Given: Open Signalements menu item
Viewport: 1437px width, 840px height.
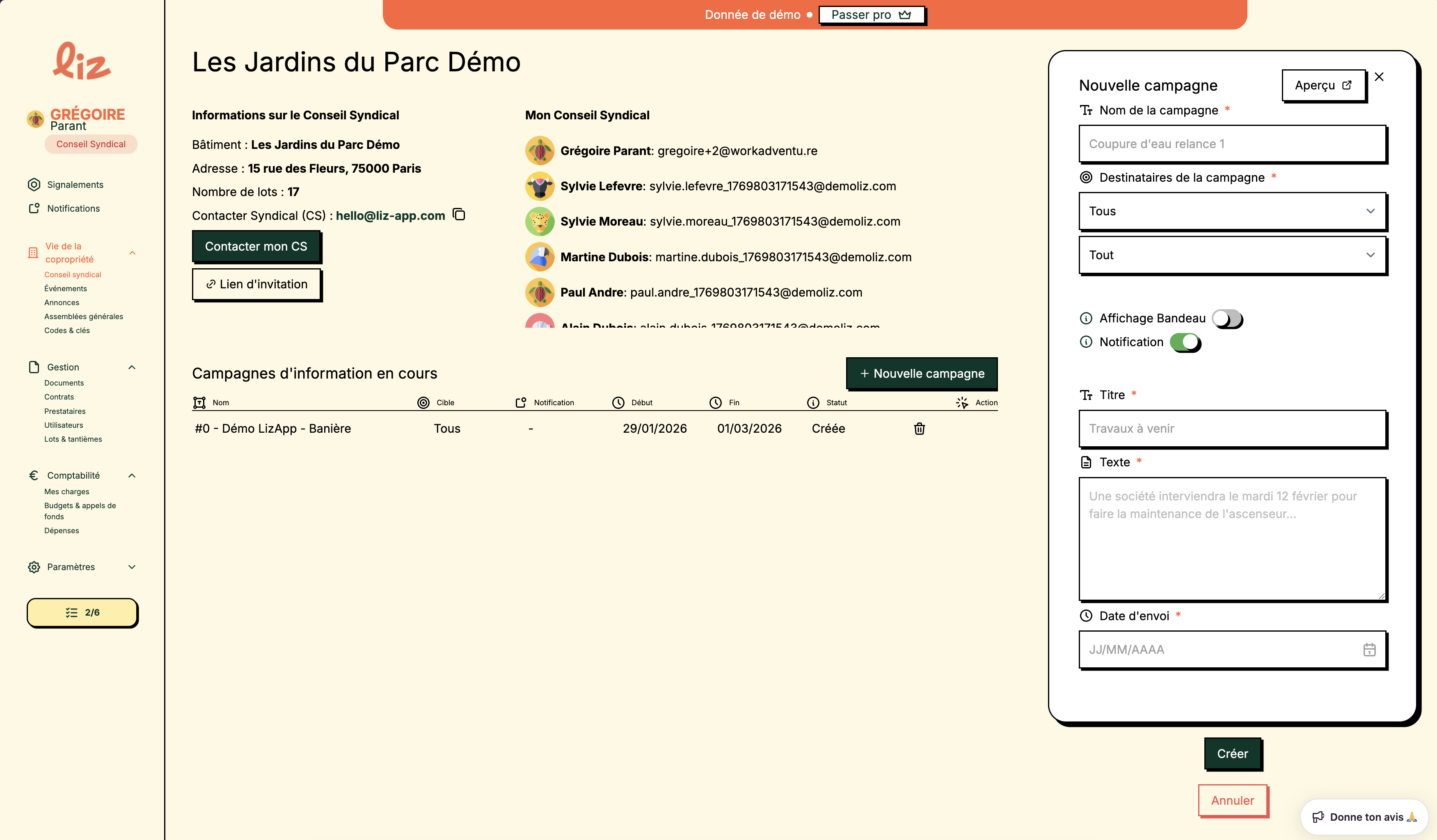Looking at the screenshot, I should tap(75, 185).
